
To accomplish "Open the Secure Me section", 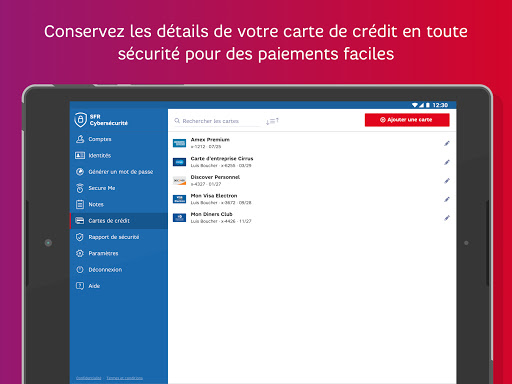I will (119, 188).
